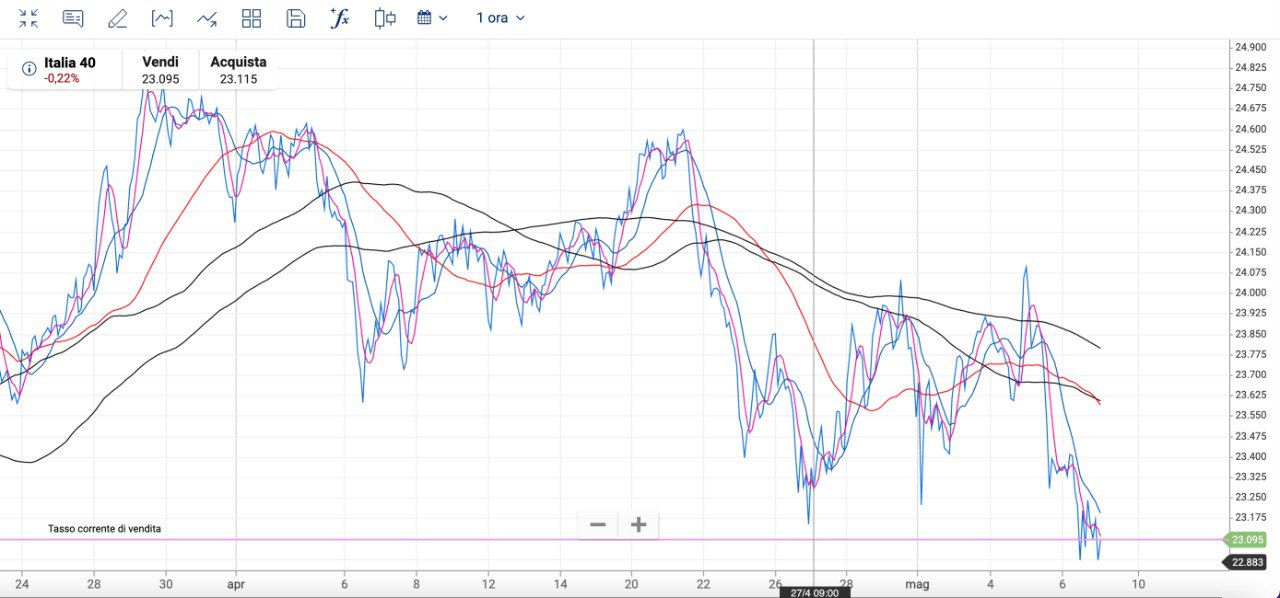Click the 24.000 price axis label
This screenshot has width=1280, height=598.
click(1250, 293)
